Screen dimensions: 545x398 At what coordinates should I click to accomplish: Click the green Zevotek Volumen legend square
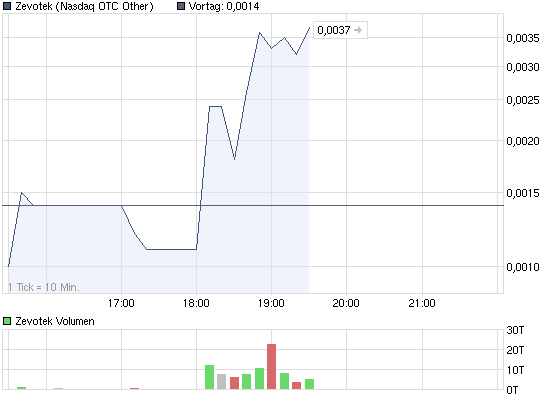pyautogui.click(x=7, y=321)
